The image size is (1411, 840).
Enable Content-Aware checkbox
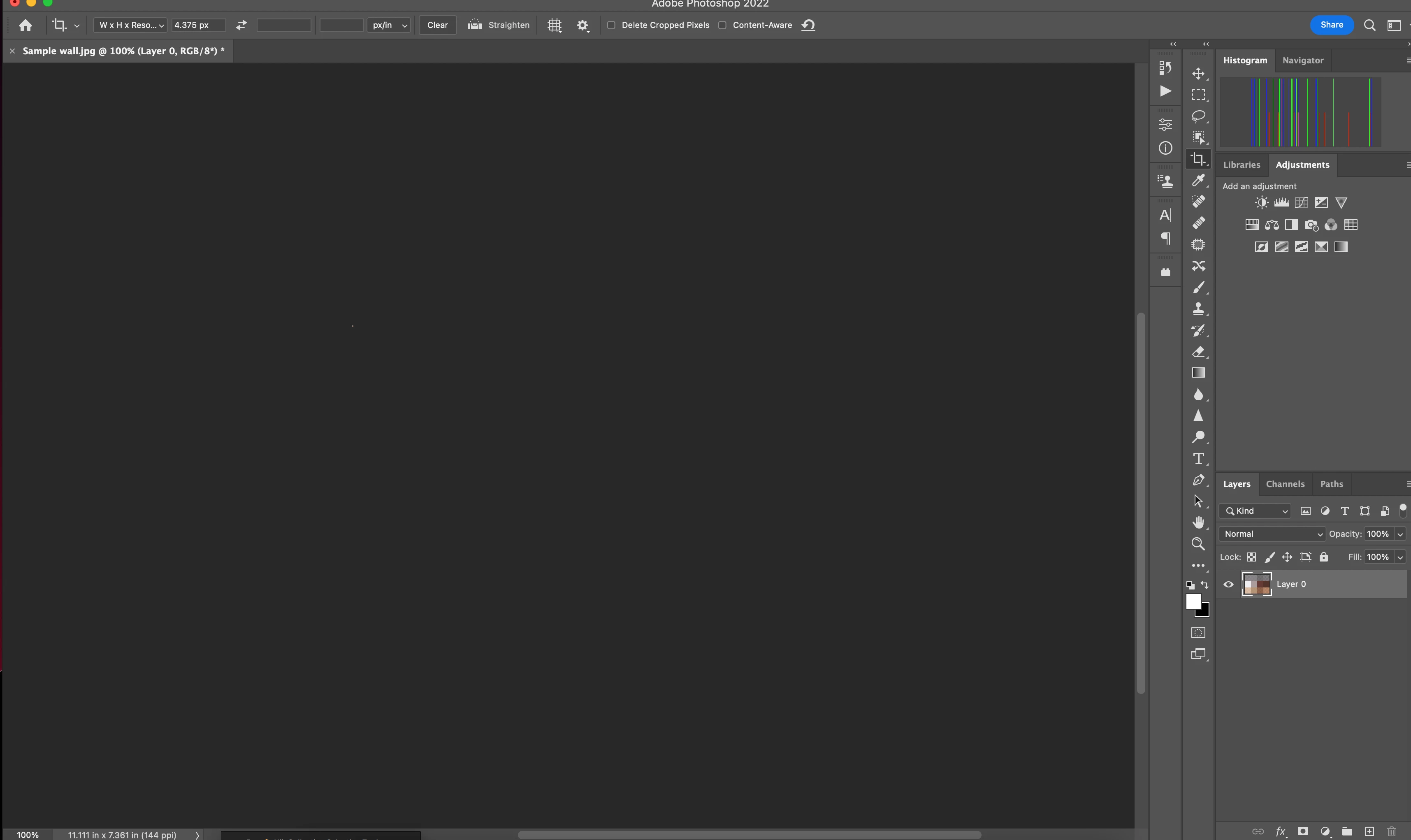722,25
